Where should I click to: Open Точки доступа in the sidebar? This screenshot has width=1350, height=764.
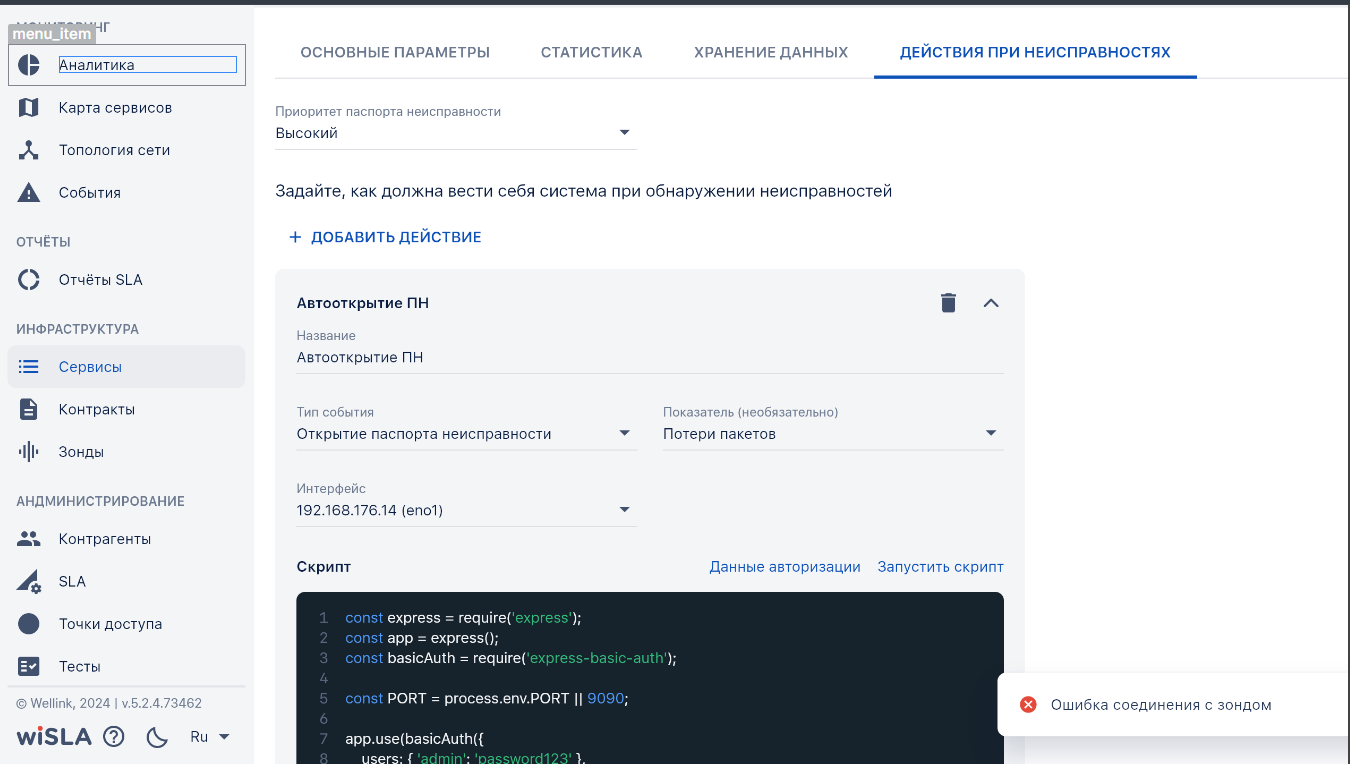click(126, 624)
